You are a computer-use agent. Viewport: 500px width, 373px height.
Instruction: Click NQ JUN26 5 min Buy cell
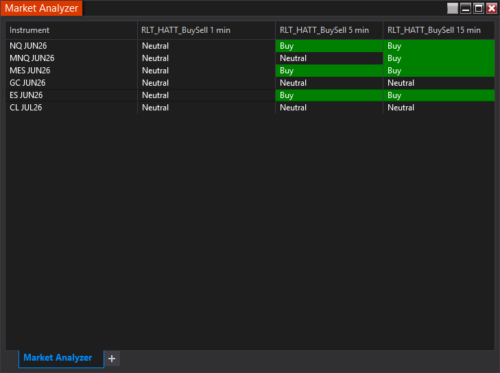[329, 46]
